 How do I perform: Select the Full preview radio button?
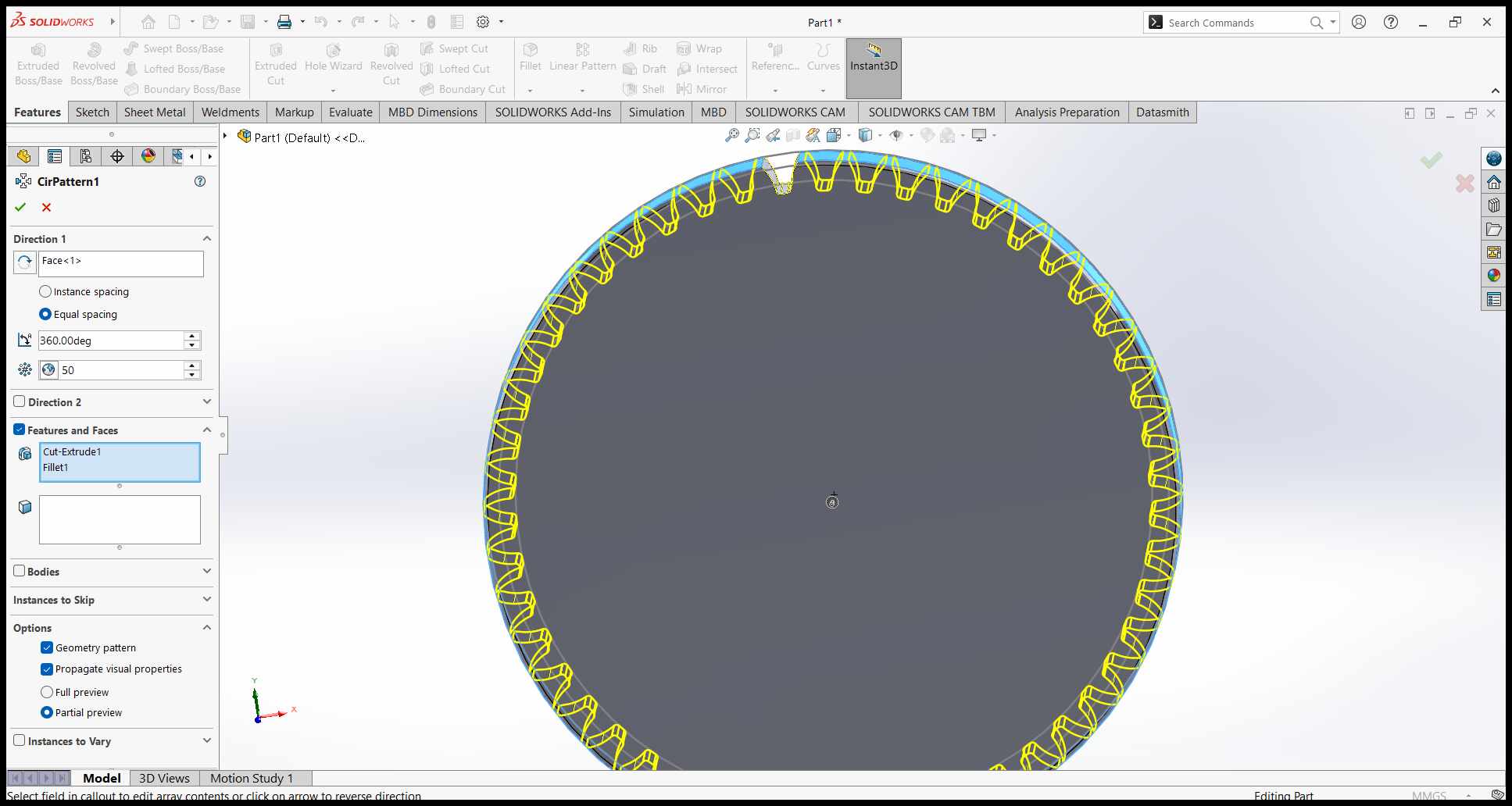point(47,692)
